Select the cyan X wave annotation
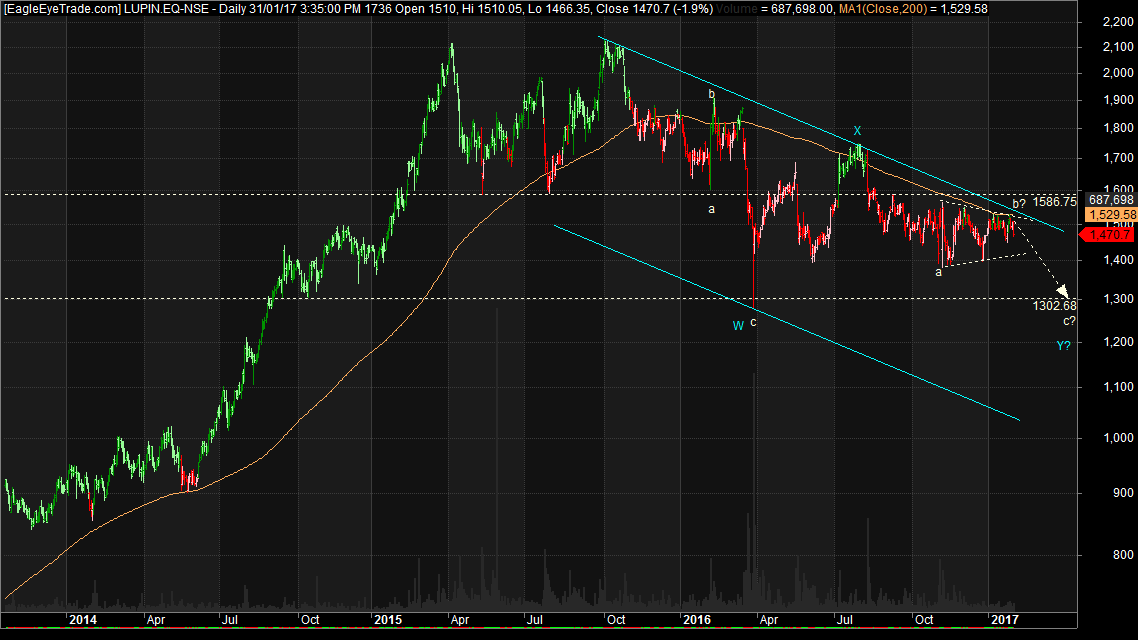This screenshot has width=1138, height=640. pos(856,130)
